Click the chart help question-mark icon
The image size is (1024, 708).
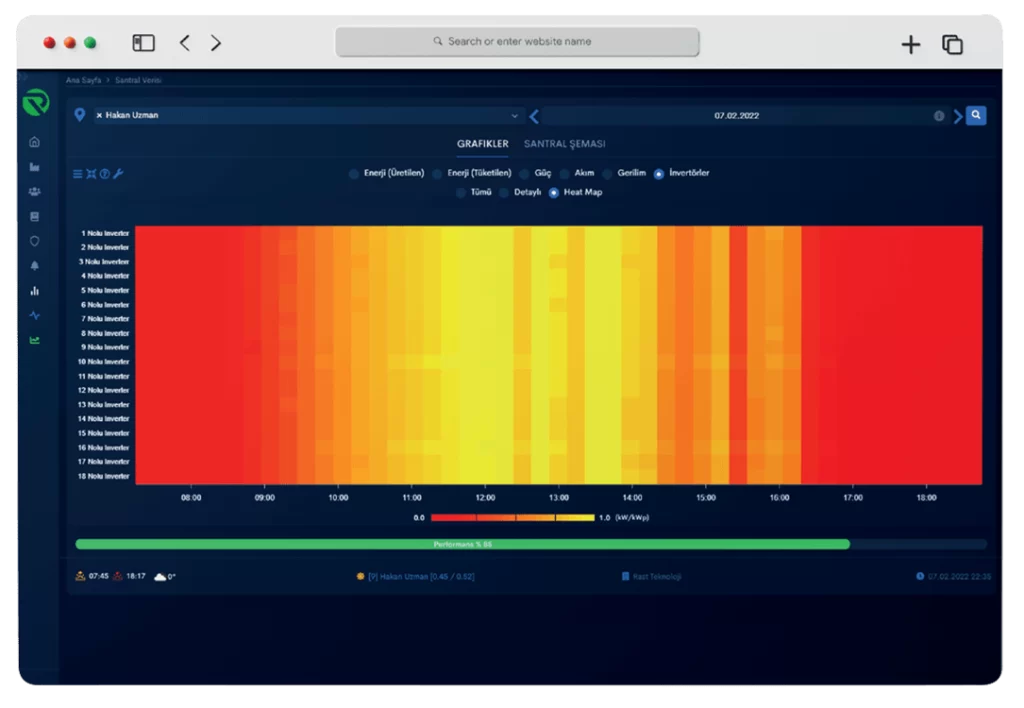104,174
